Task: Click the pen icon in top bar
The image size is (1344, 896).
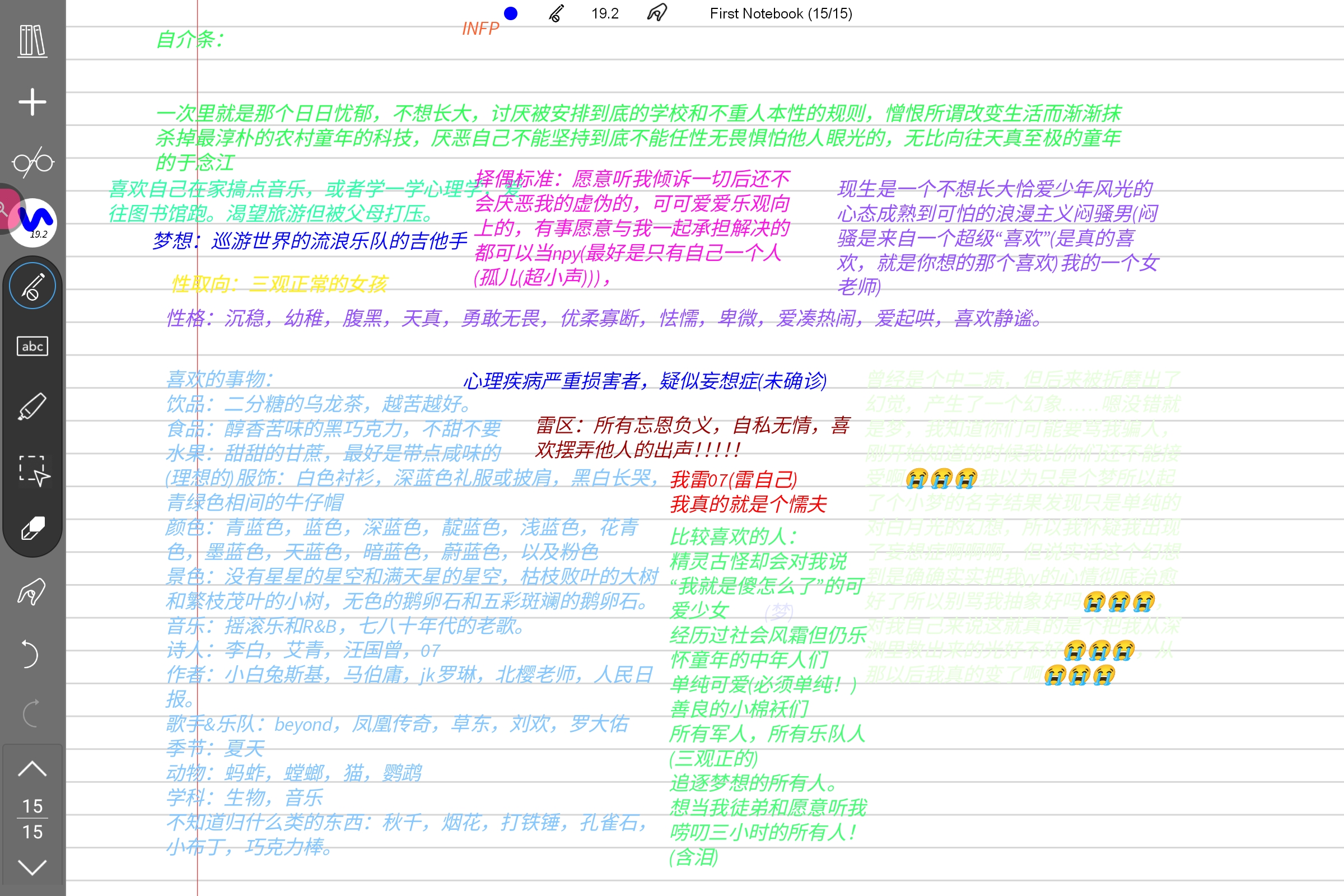Action: 556,13
